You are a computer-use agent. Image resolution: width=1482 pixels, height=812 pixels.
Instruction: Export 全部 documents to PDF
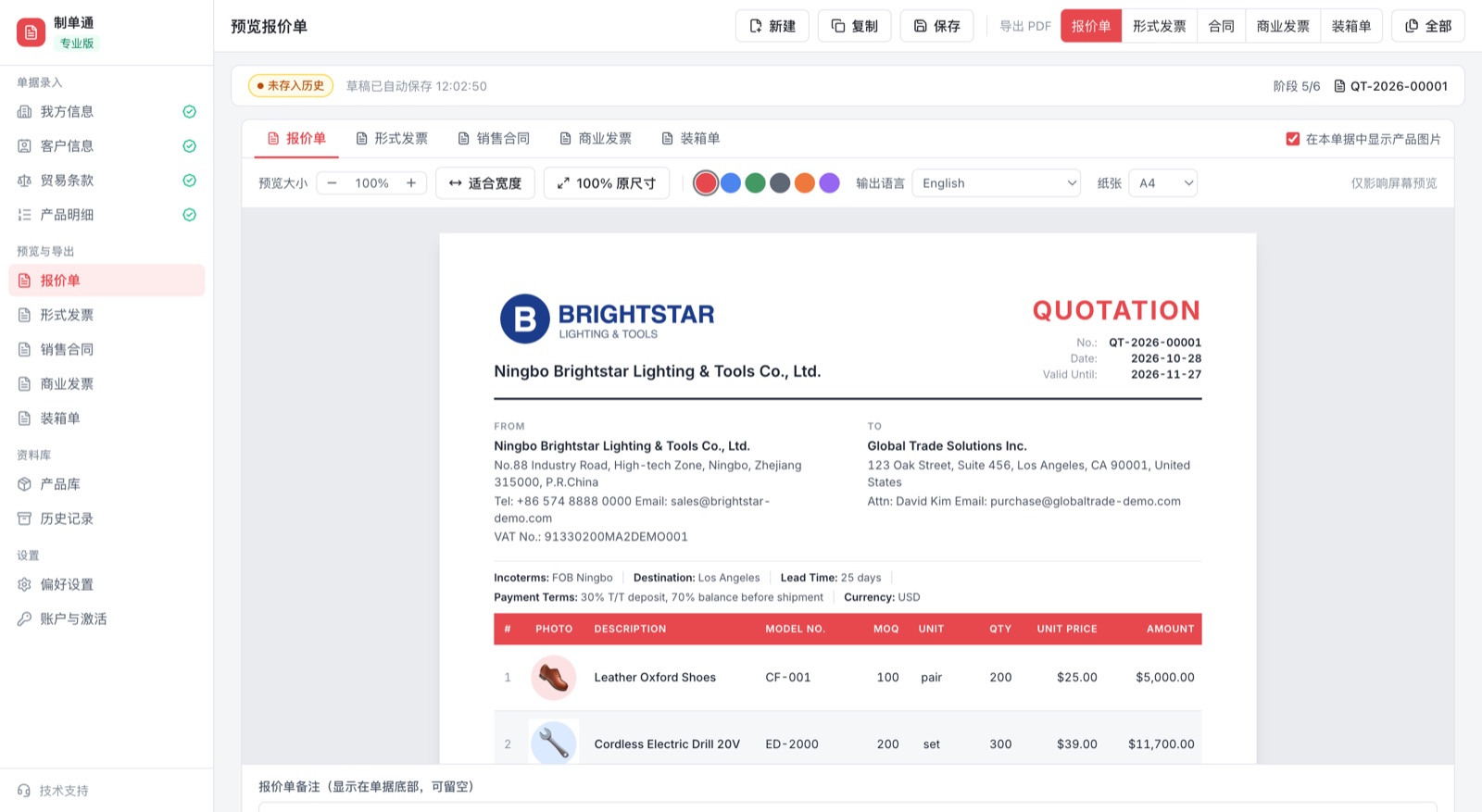pyautogui.click(x=1428, y=26)
